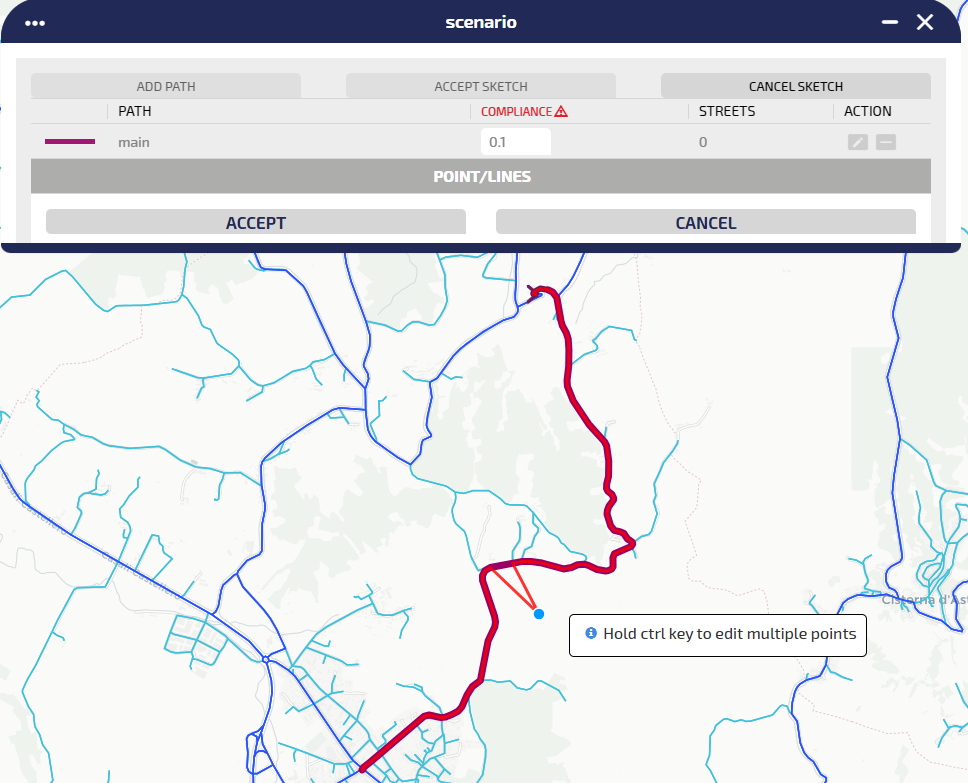Click the blue info icon in tooltip
The image size is (968, 783).
591,633
